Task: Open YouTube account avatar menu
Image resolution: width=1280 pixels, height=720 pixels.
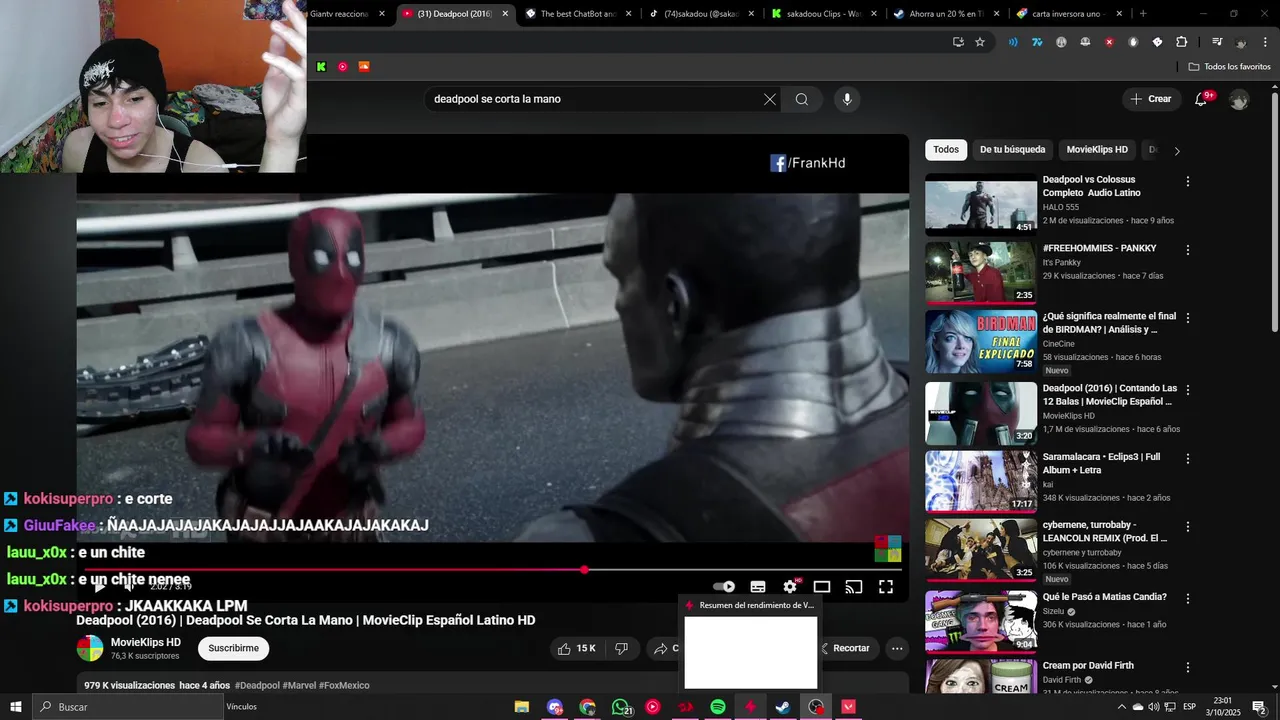Action: click(1239, 100)
